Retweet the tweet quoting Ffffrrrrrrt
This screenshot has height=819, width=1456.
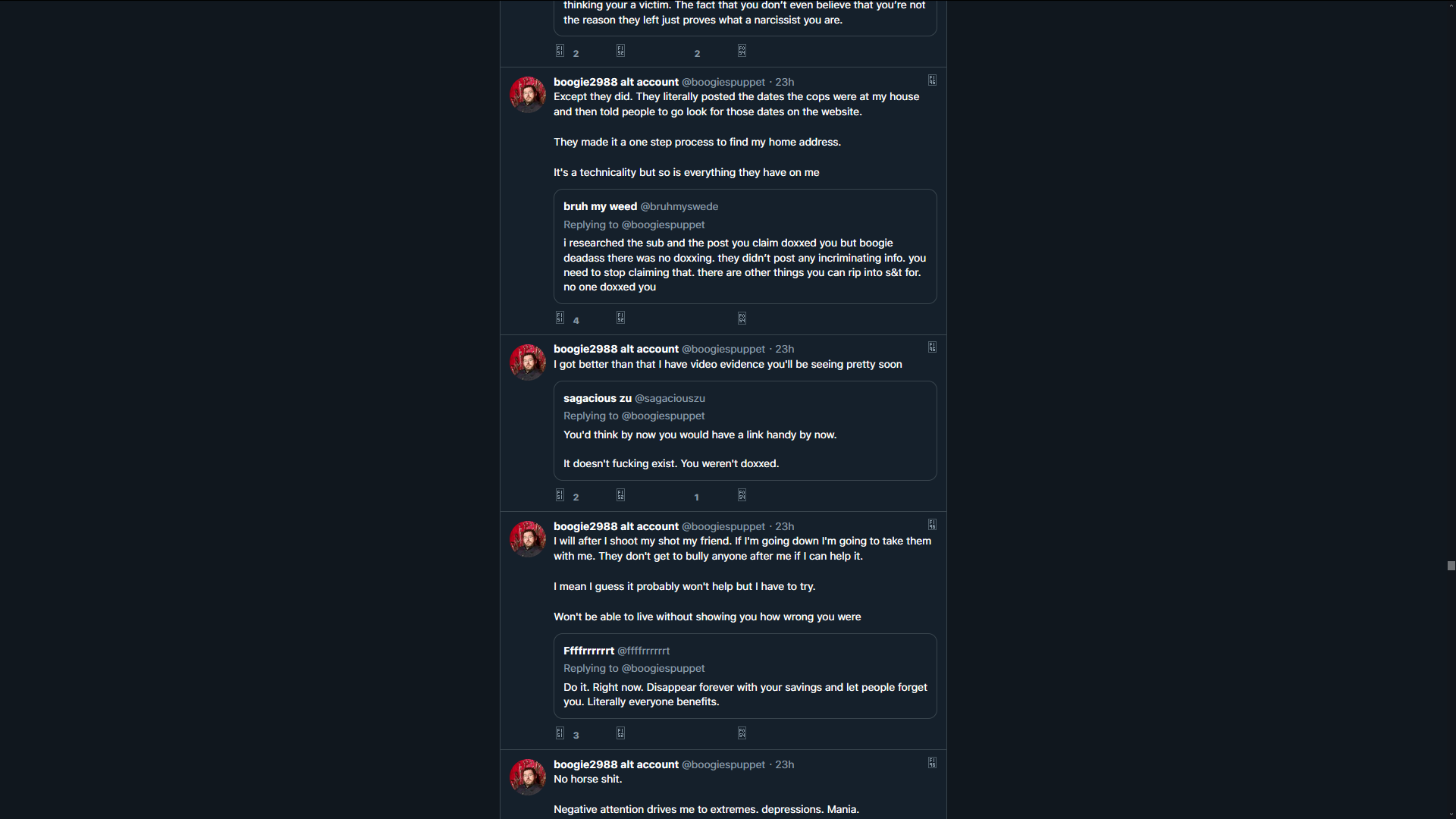tap(620, 733)
